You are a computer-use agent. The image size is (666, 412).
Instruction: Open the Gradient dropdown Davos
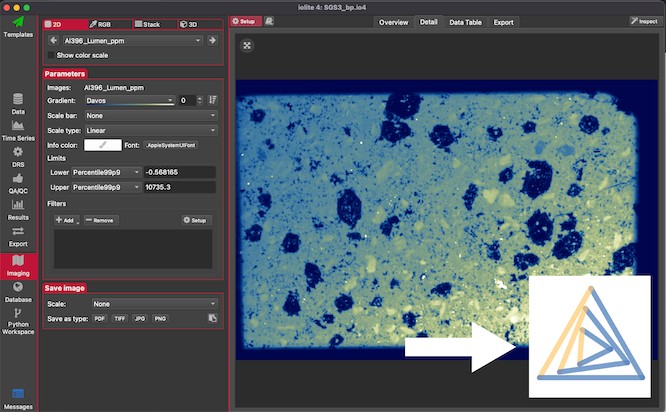(130, 101)
